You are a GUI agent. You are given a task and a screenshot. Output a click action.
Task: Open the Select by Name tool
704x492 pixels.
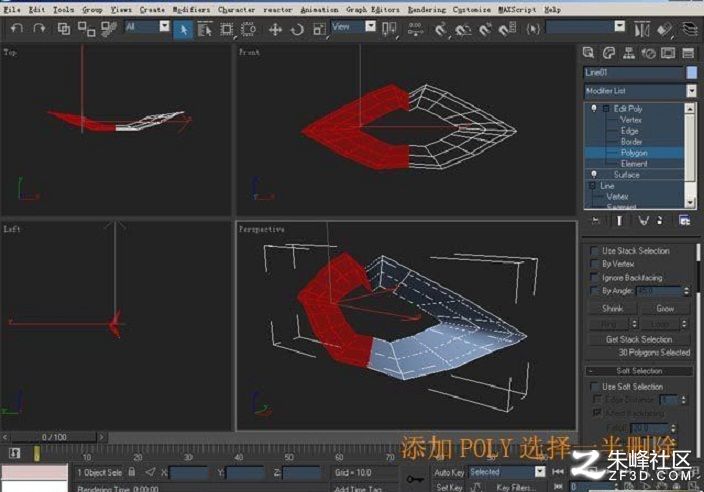coord(205,30)
